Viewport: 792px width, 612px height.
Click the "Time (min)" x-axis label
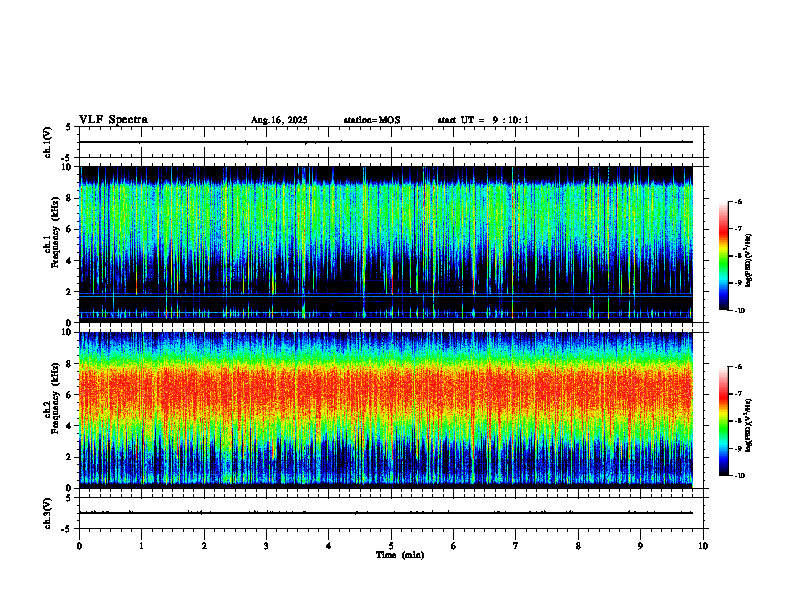point(400,555)
